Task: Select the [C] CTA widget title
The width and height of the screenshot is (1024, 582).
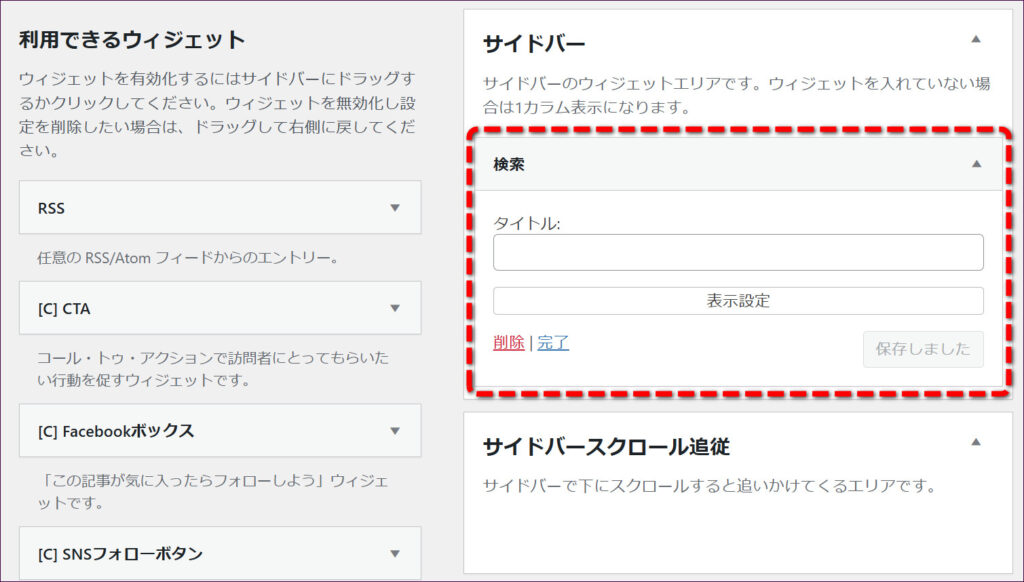Action: 64,309
